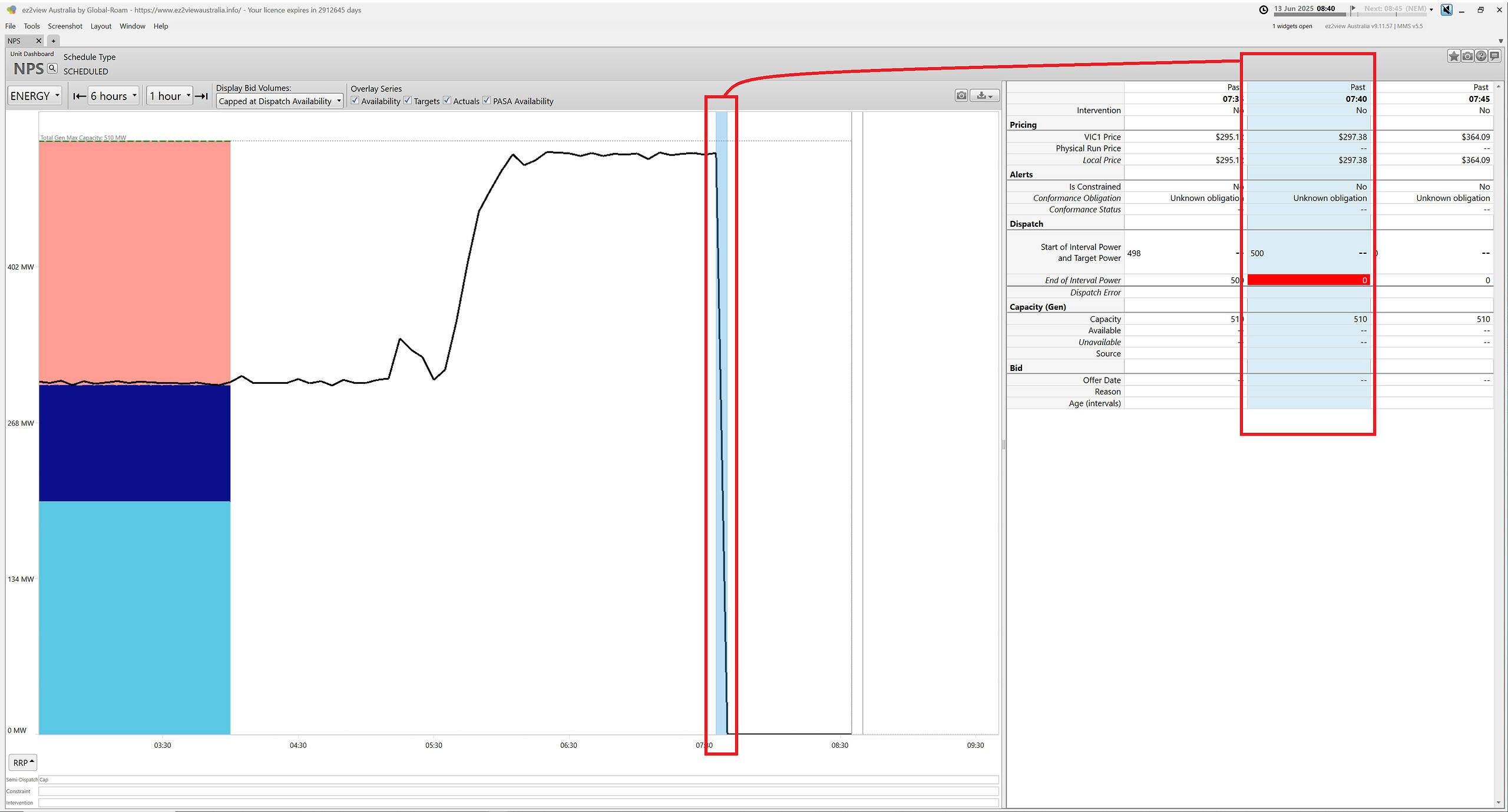1508x812 pixels.
Task: Click the time-travel progress bar under the date
Action: (x=1309, y=14)
